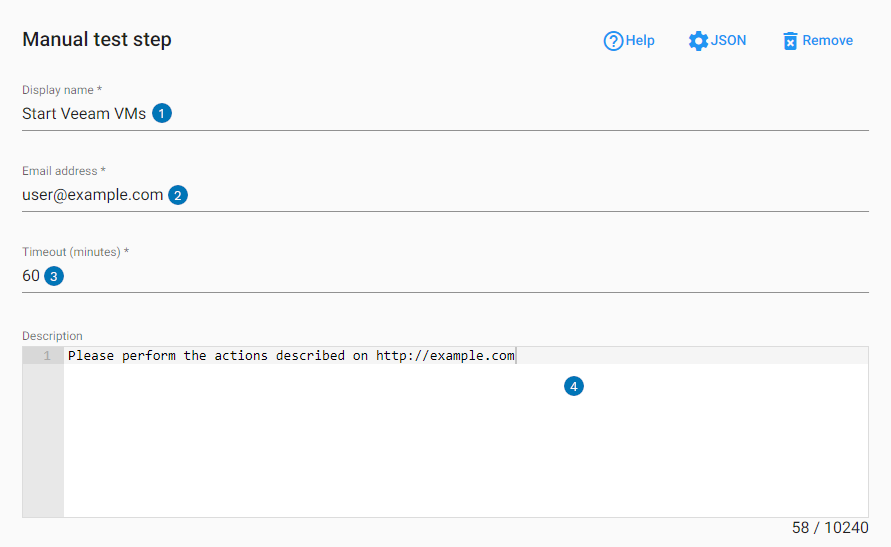The height and width of the screenshot is (547, 891).
Task: Click badge 3 beside the timeout value
Action: pos(54,276)
